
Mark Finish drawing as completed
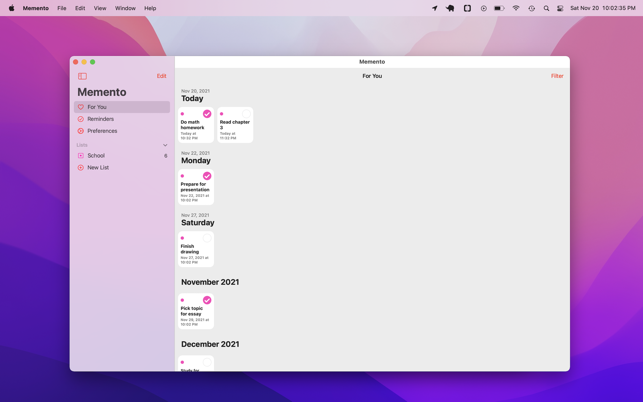coord(207,238)
